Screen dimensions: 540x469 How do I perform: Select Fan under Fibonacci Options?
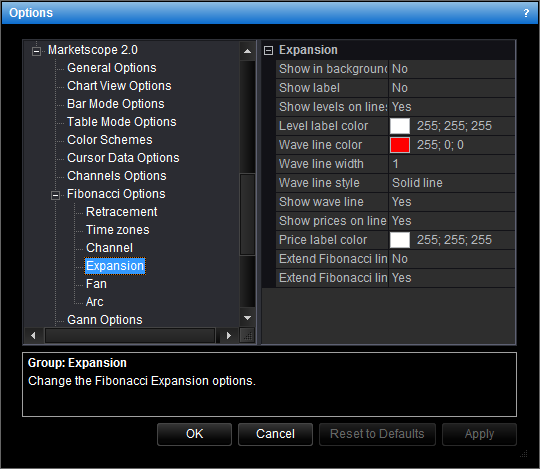pos(96,284)
